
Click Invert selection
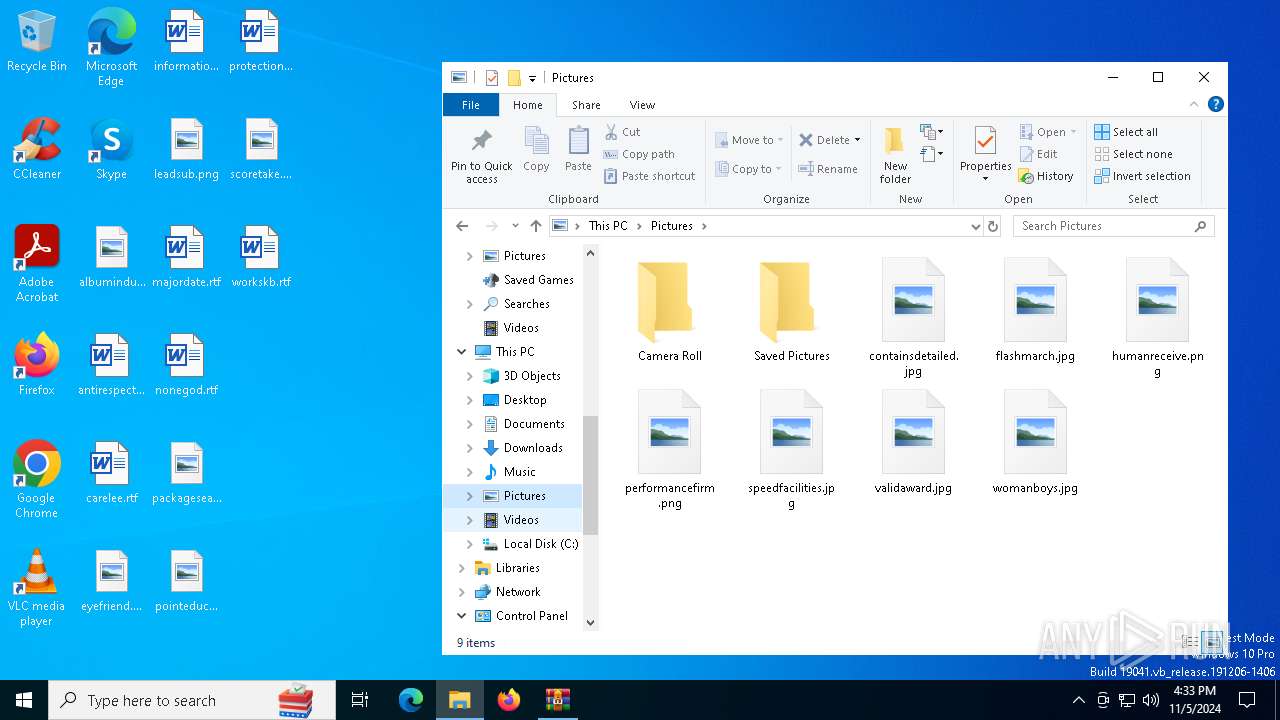(x=1142, y=176)
